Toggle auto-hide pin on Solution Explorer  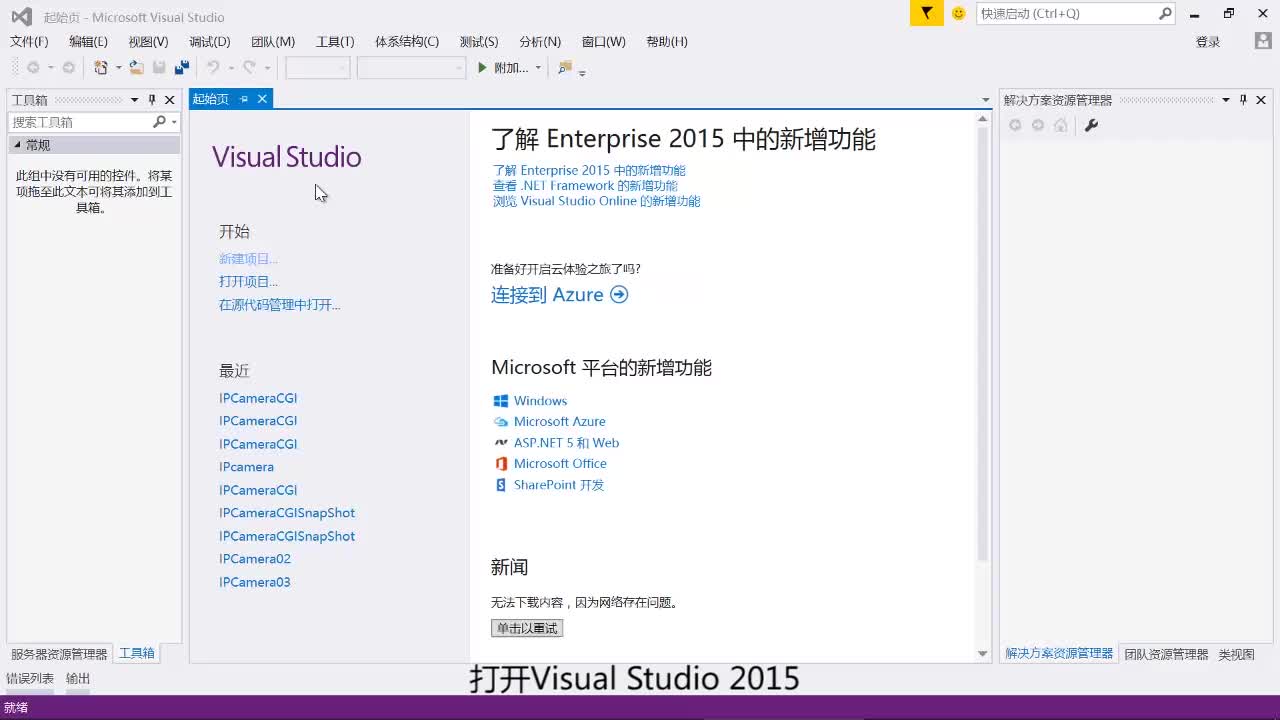[1243, 100]
